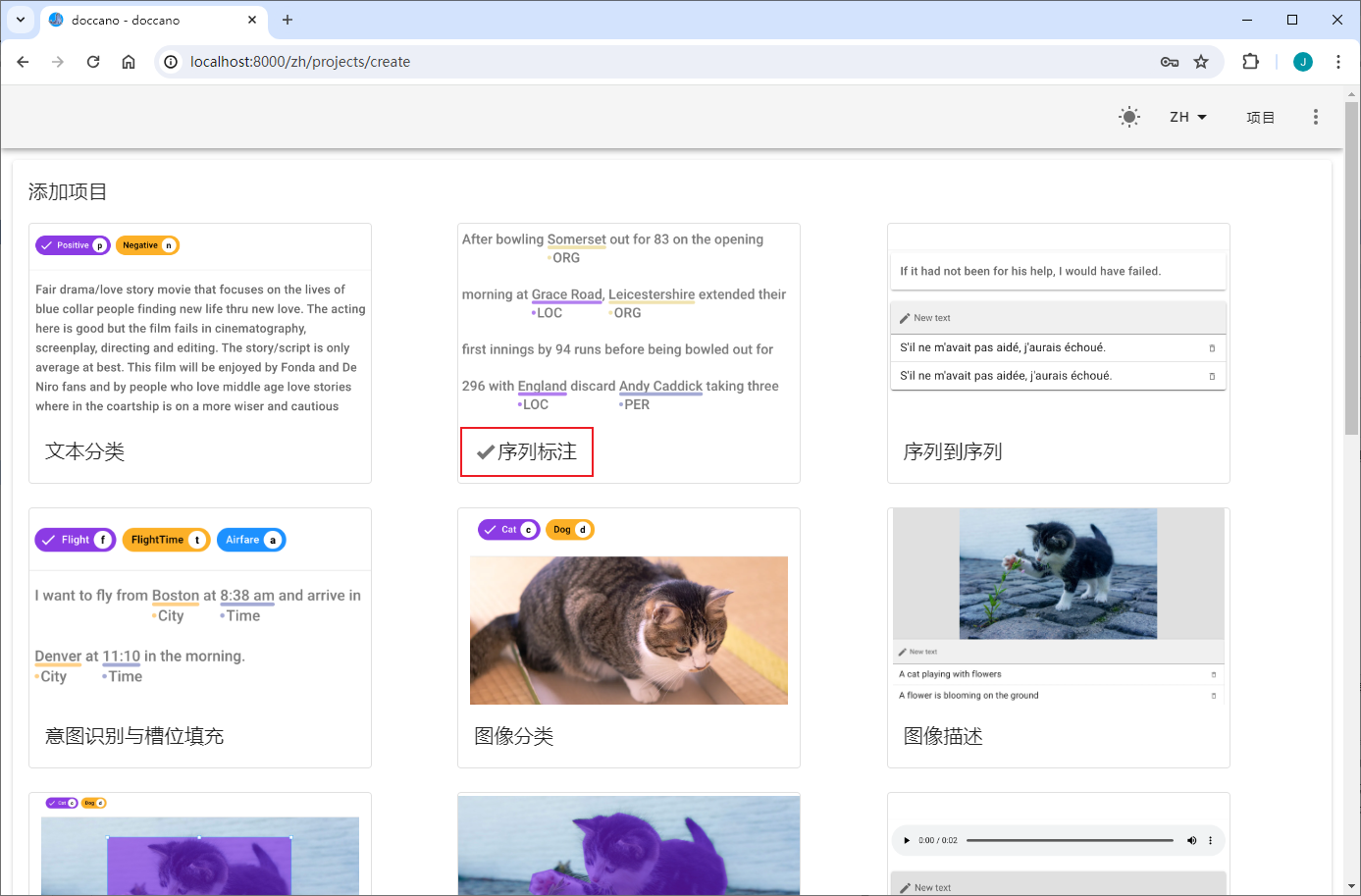
Task: Reload the page with the refresh icon
Action: [93, 62]
